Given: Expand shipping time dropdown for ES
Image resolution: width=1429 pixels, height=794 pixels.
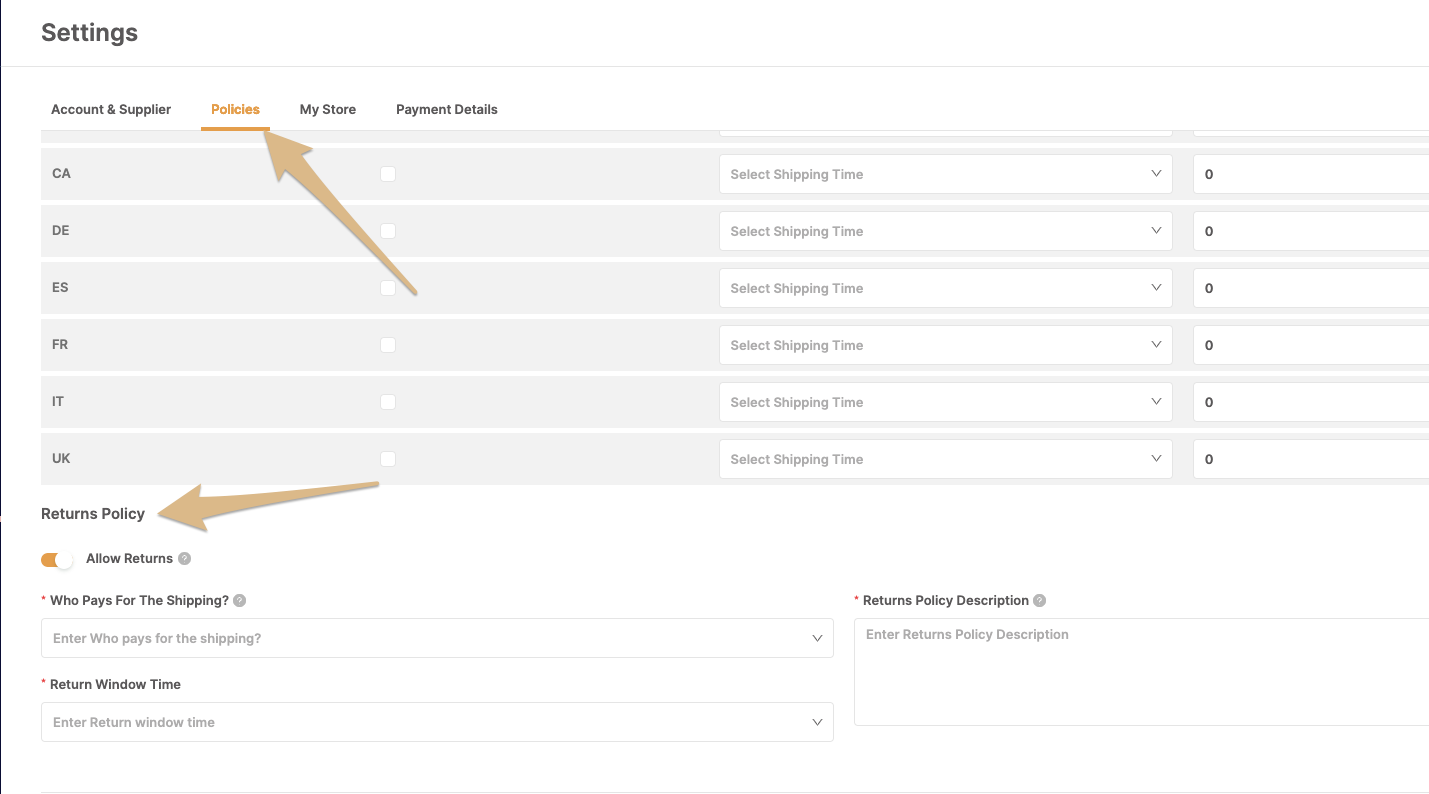Looking at the screenshot, I should (944, 288).
